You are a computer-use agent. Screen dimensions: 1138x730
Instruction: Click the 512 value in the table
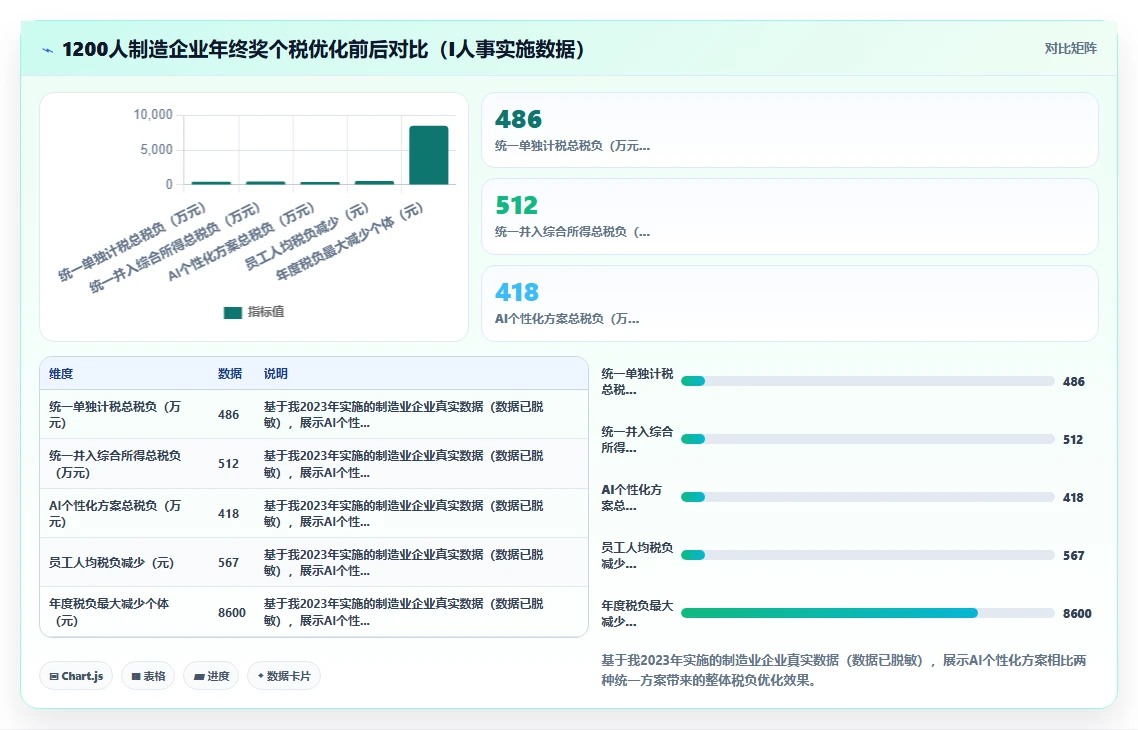(x=229, y=464)
